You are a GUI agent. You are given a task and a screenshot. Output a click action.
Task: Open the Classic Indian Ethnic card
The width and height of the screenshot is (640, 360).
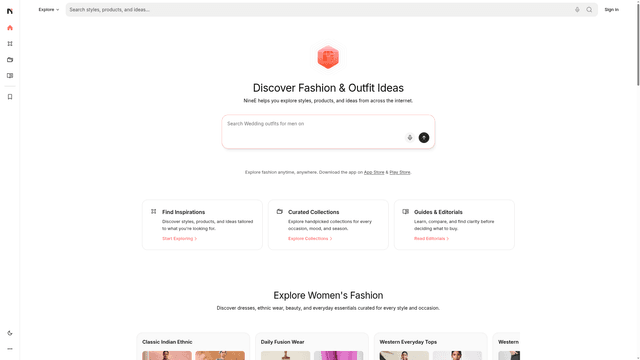coord(193,346)
